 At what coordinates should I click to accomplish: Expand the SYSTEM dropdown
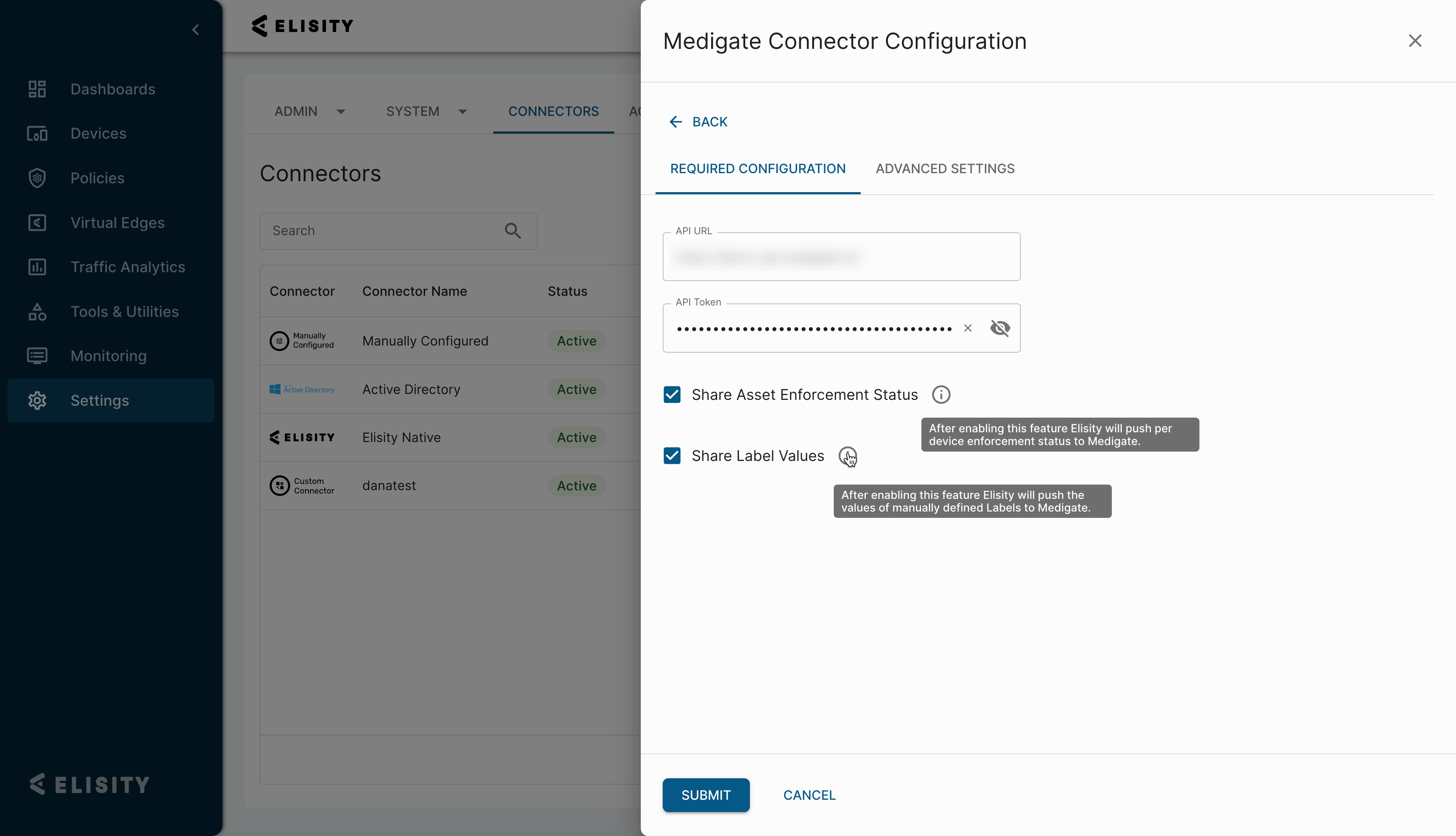[426, 111]
